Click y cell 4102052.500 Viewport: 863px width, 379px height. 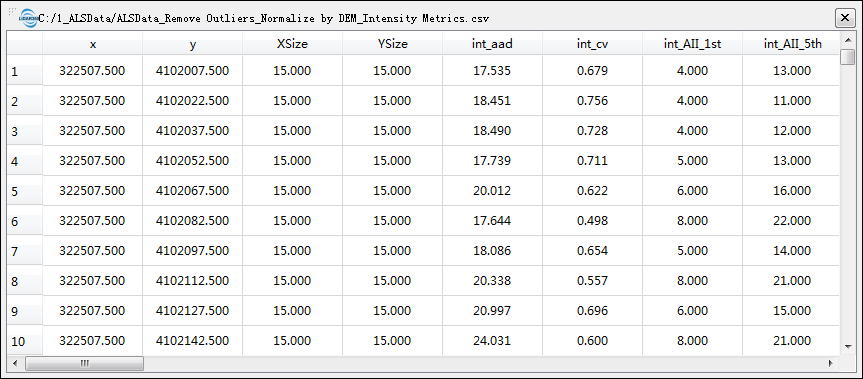coord(193,161)
